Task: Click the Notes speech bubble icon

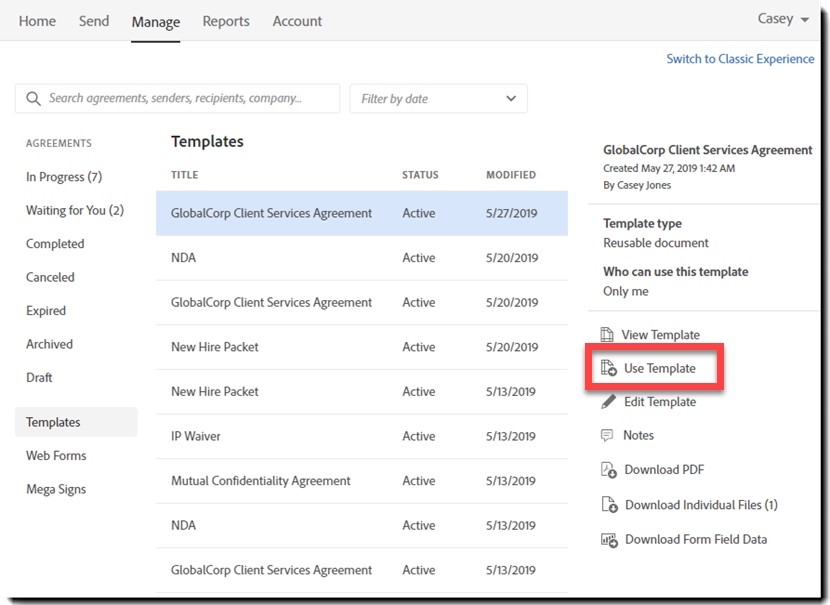Action: click(x=607, y=435)
